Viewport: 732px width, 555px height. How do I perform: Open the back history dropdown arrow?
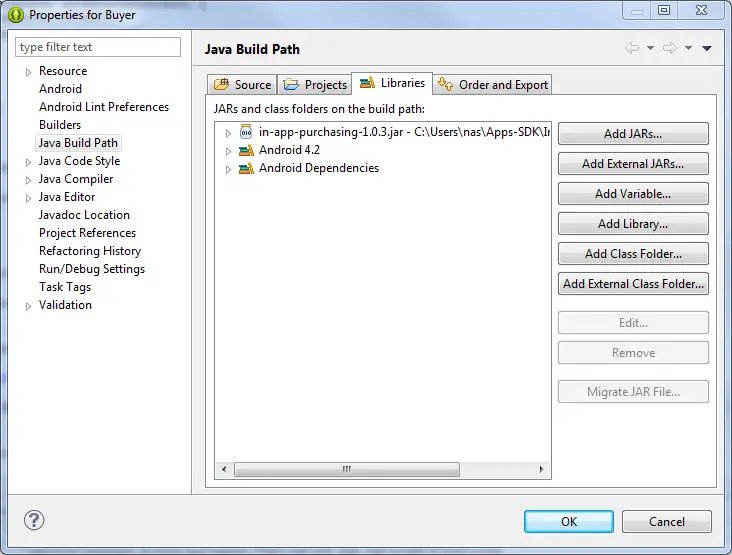click(650, 48)
